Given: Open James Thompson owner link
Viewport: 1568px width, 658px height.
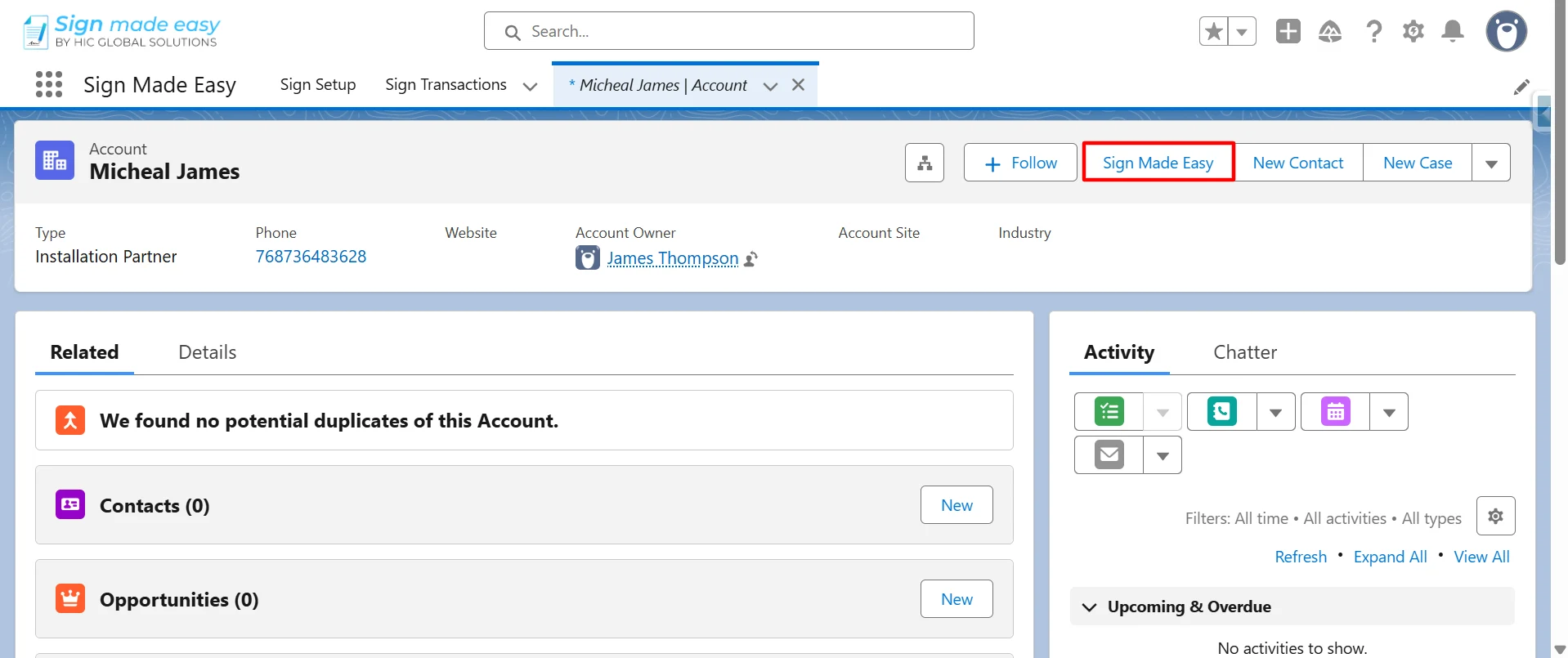Looking at the screenshot, I should (673, 258).
